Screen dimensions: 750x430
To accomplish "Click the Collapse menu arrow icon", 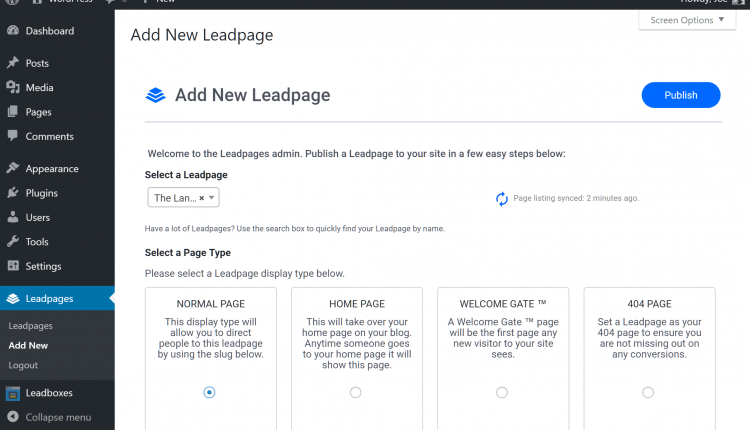I will pyautogui.click(x=13, y=417).
